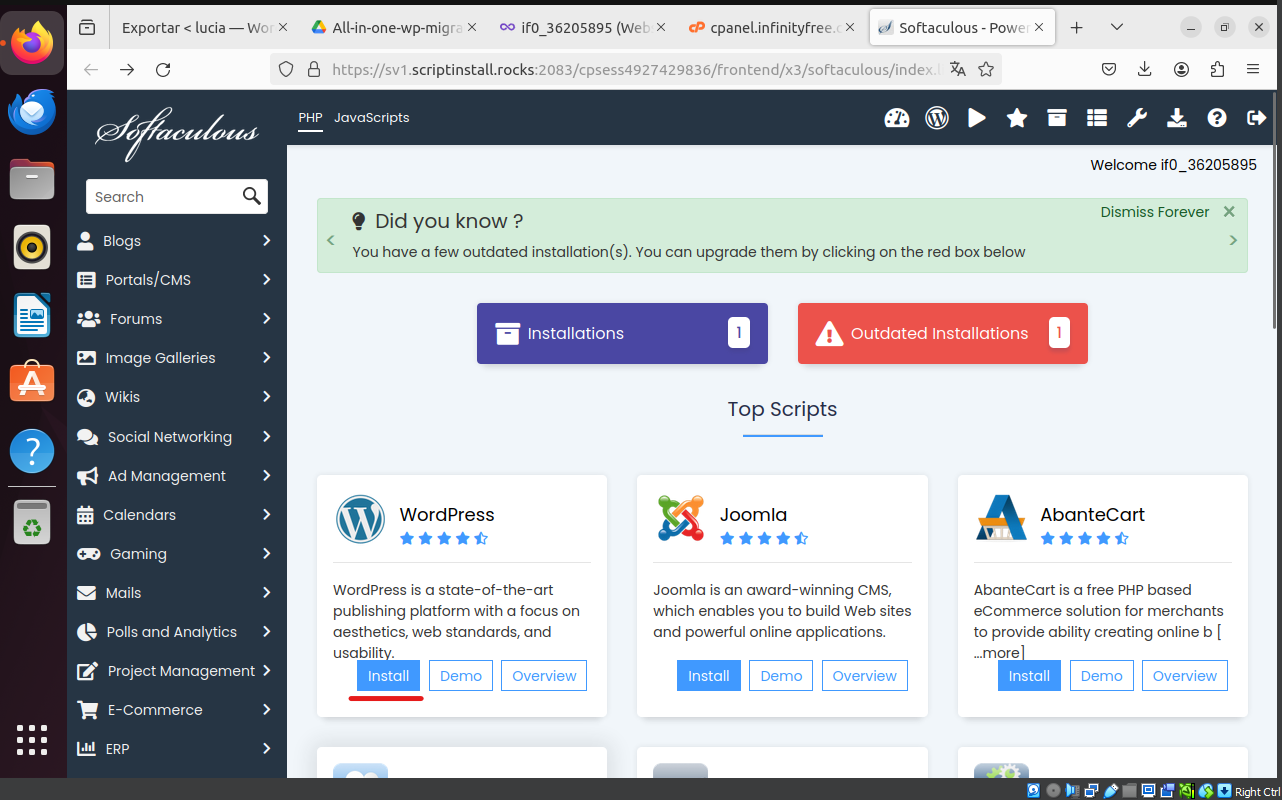Viewport: 1282px width, 800px height.
Task: Click the logout icon in top bar
Action: [1257, 118]
